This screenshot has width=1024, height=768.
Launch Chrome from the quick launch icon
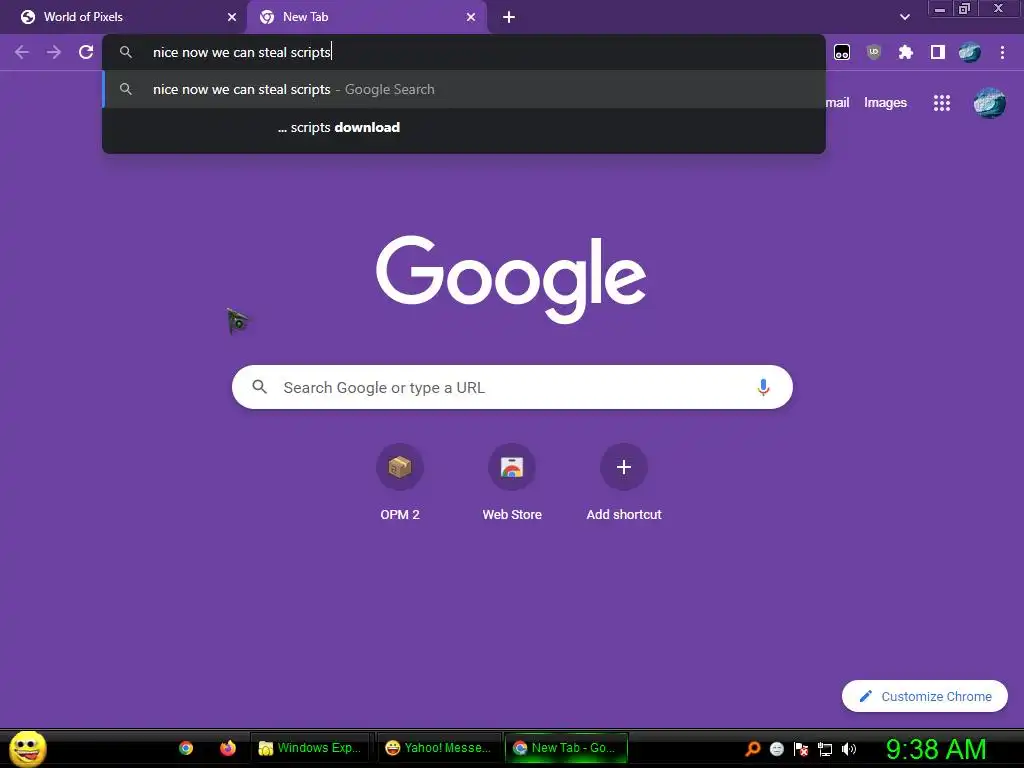coord(186,748)
